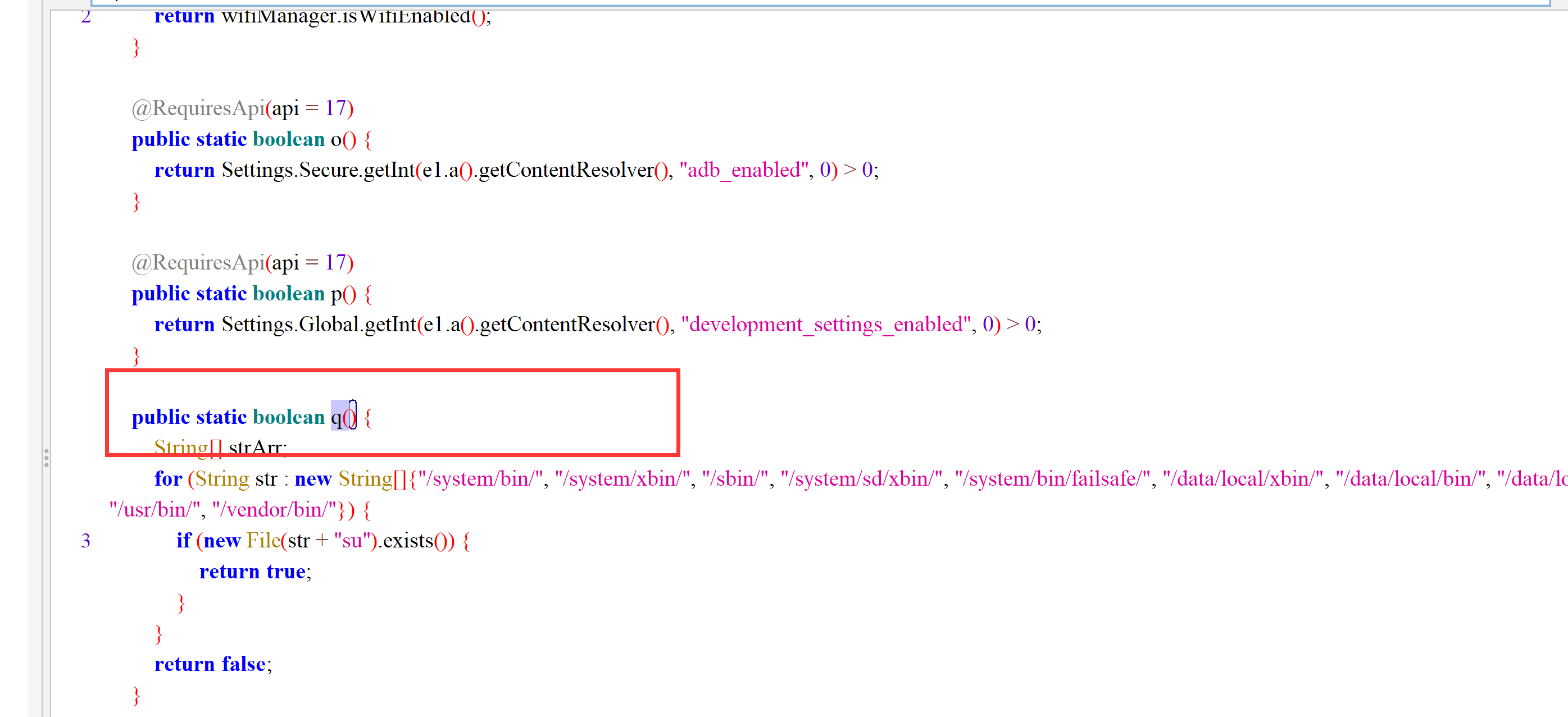Image resolution: width=1568 pixels, height=717 pixels.
Task: Click the "/system/bin/failsafe/" path string
Action: 1052,478
